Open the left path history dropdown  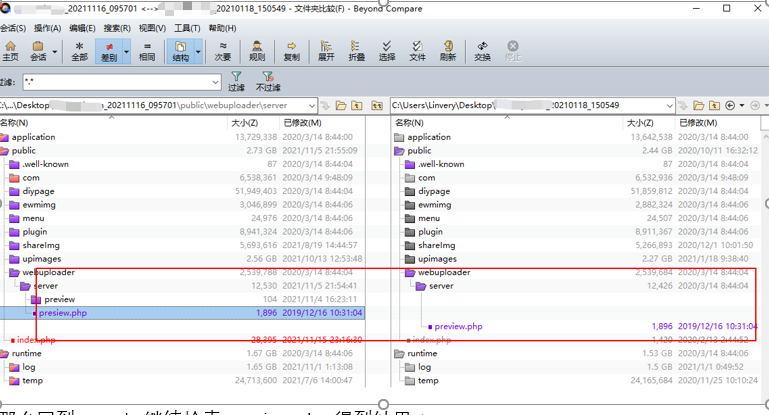click(312, 105)
